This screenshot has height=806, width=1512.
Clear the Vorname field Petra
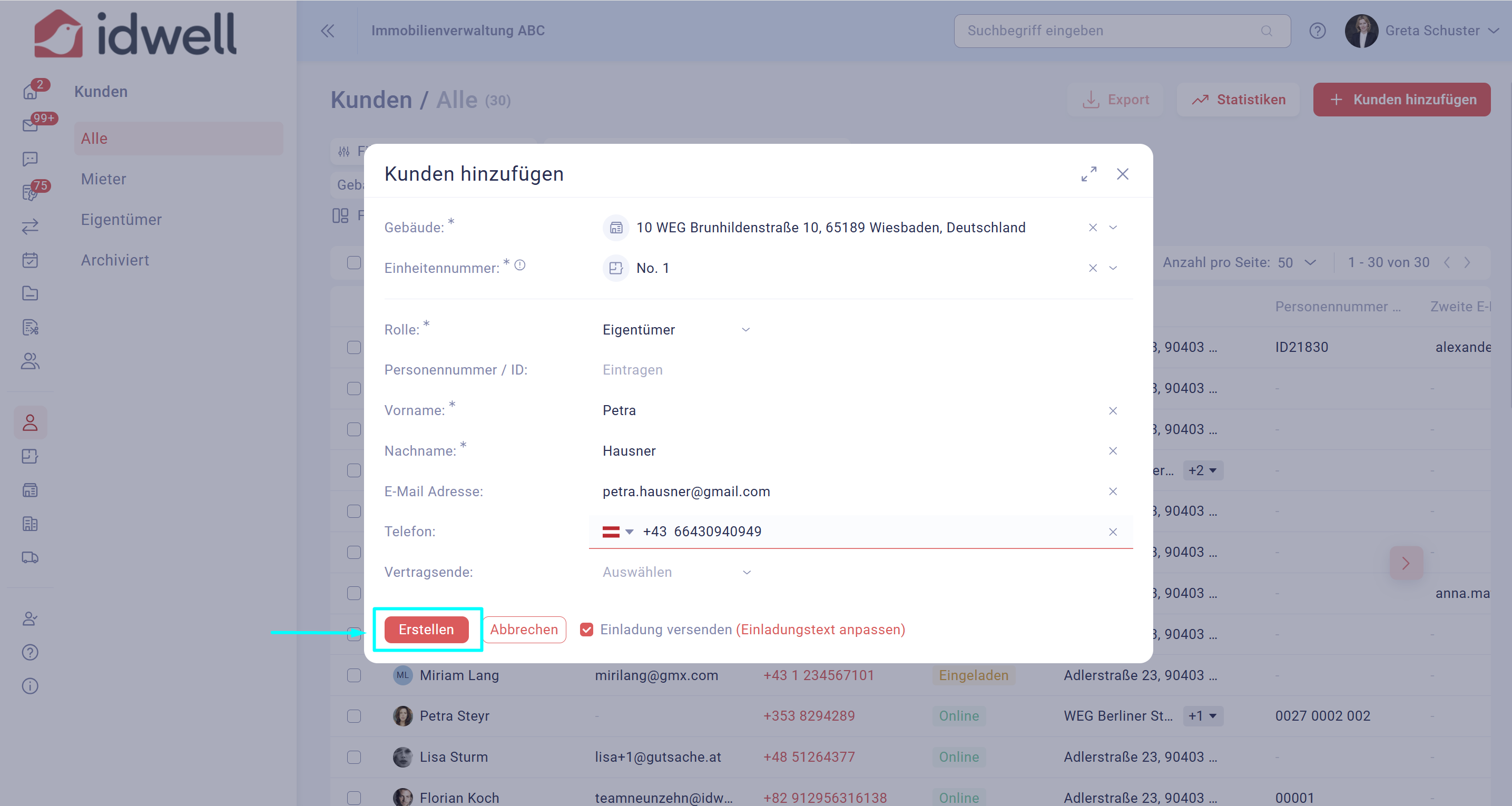point(1112,411)
